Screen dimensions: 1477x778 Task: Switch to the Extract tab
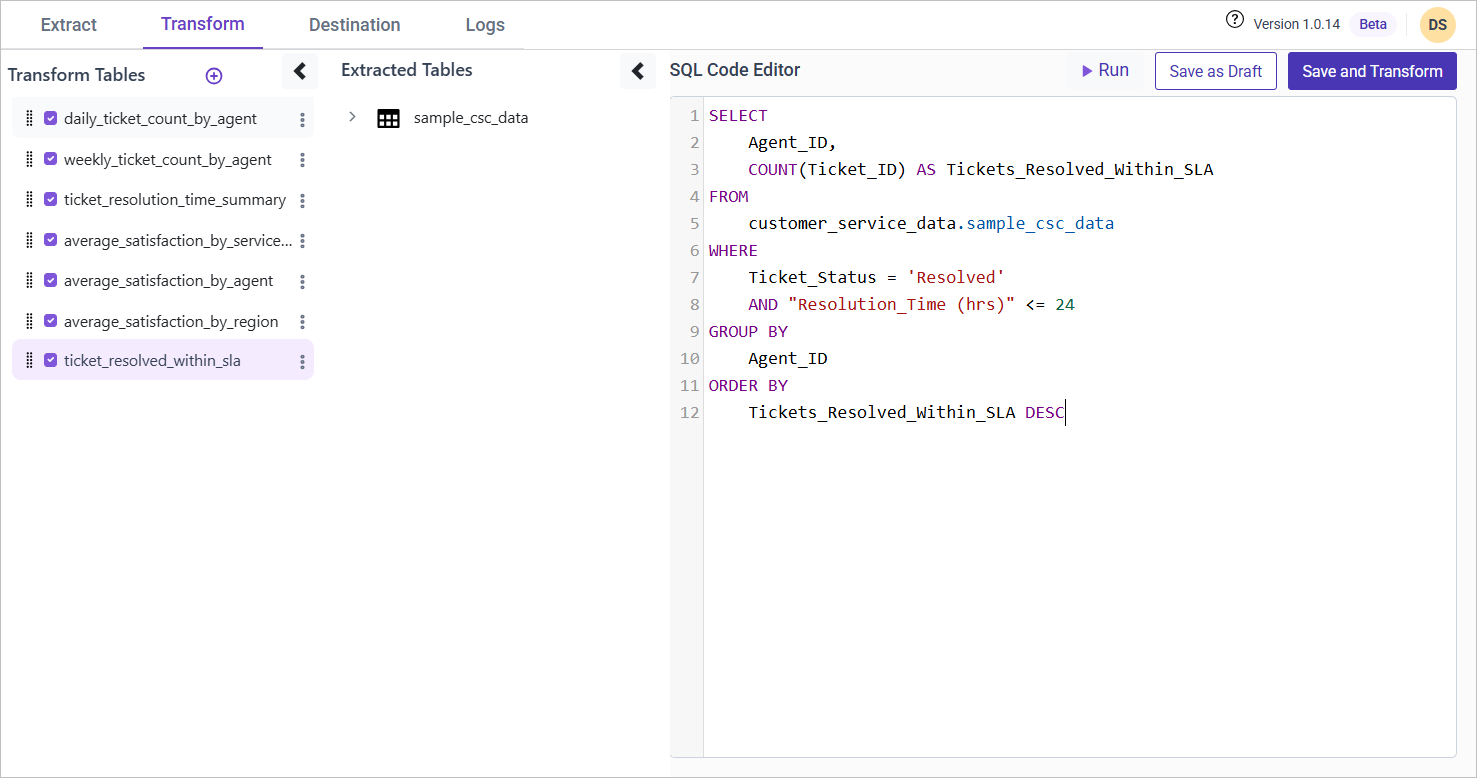(69, 25)
